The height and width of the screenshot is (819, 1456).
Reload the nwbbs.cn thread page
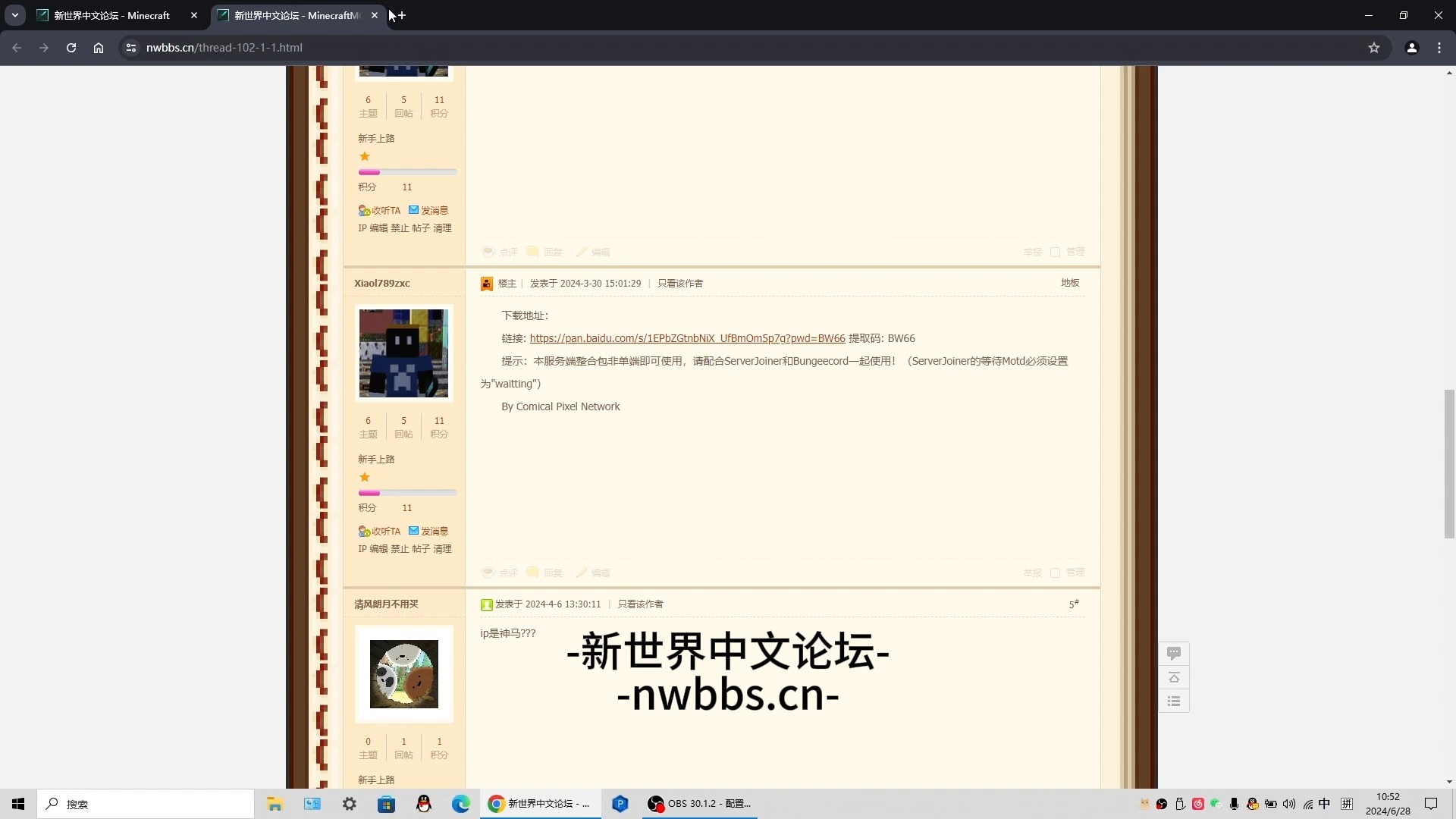pos(71,48)
